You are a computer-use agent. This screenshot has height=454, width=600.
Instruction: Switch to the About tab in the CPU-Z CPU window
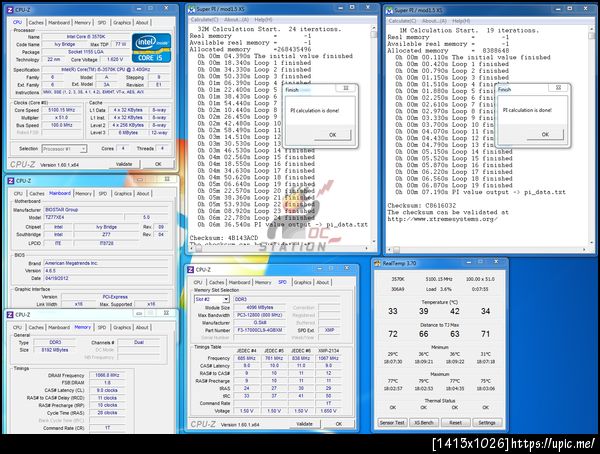point(142,23)
